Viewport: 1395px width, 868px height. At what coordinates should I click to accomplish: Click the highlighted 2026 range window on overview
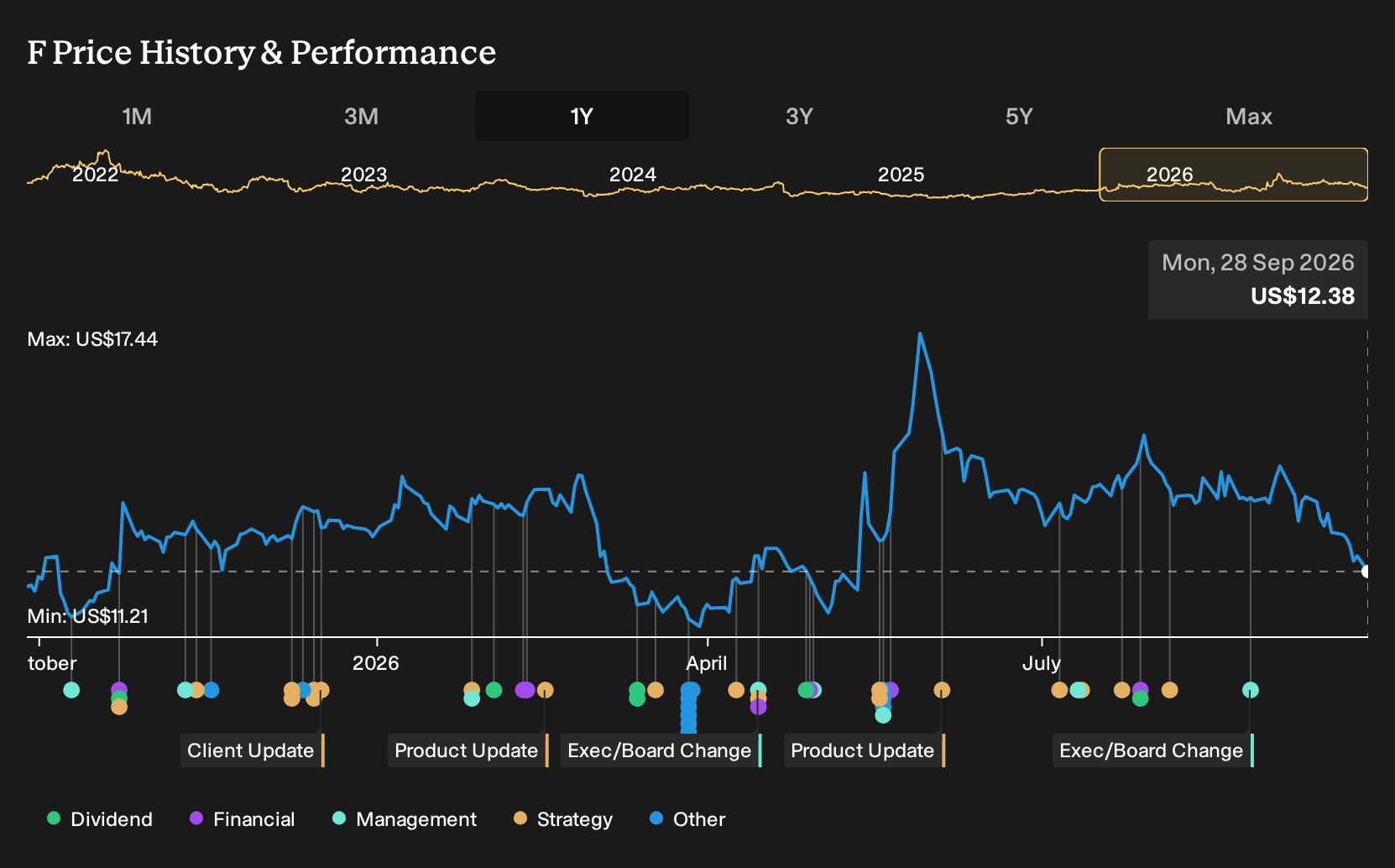click(1234, 175)
